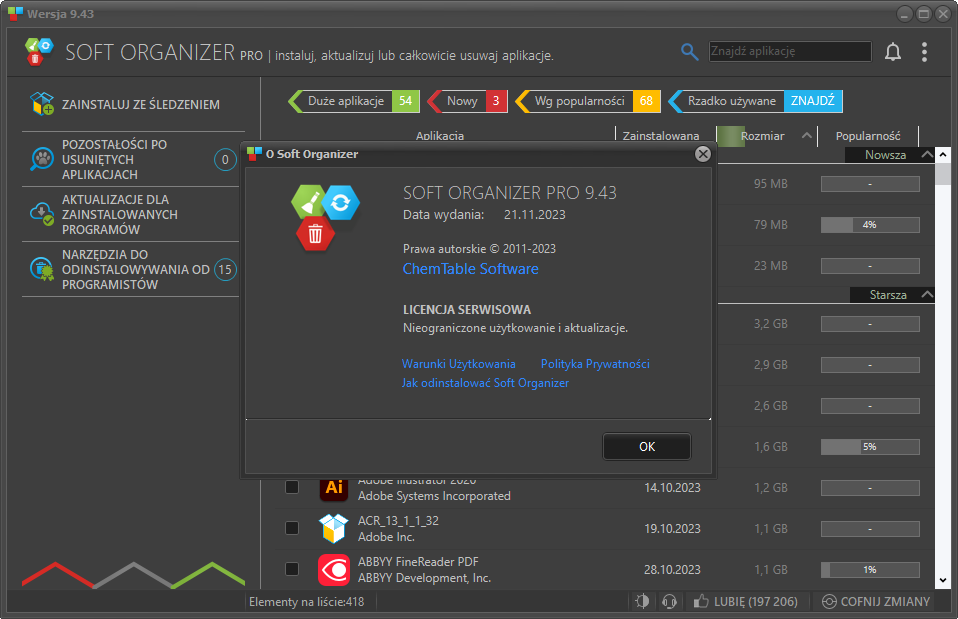
Task: Click the 4% popularity bar
Action: click(870, 225)
